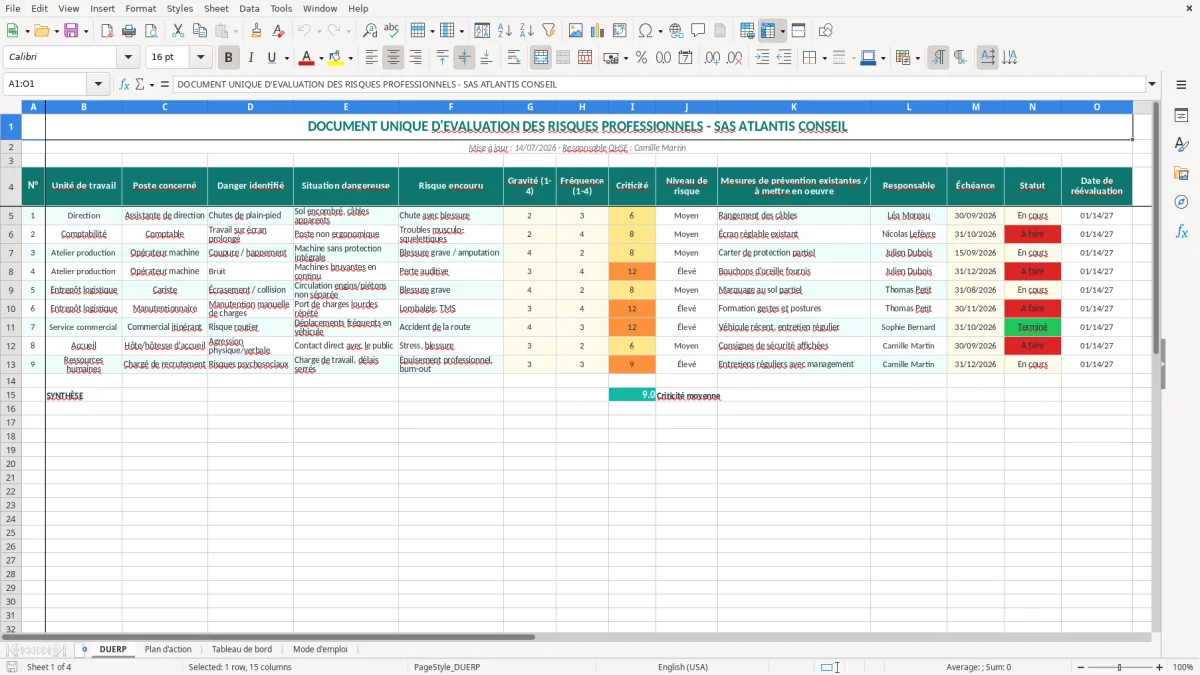Screen dimensions: 1200x675
Task: Expand the Underline style dropdown arrow
Action: (286, 58)
